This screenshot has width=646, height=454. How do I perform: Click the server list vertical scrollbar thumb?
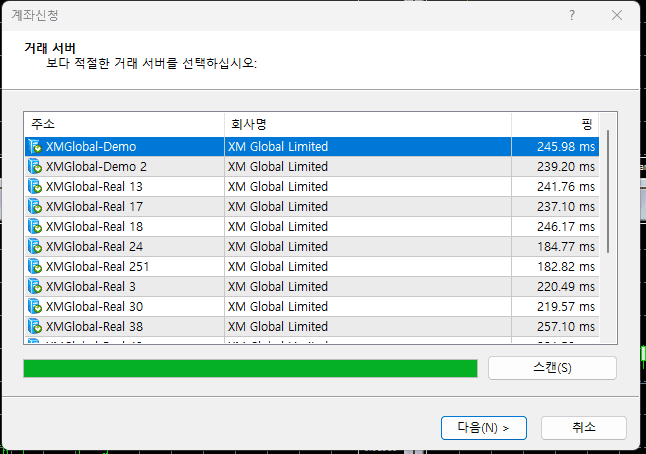click(608, 192)
